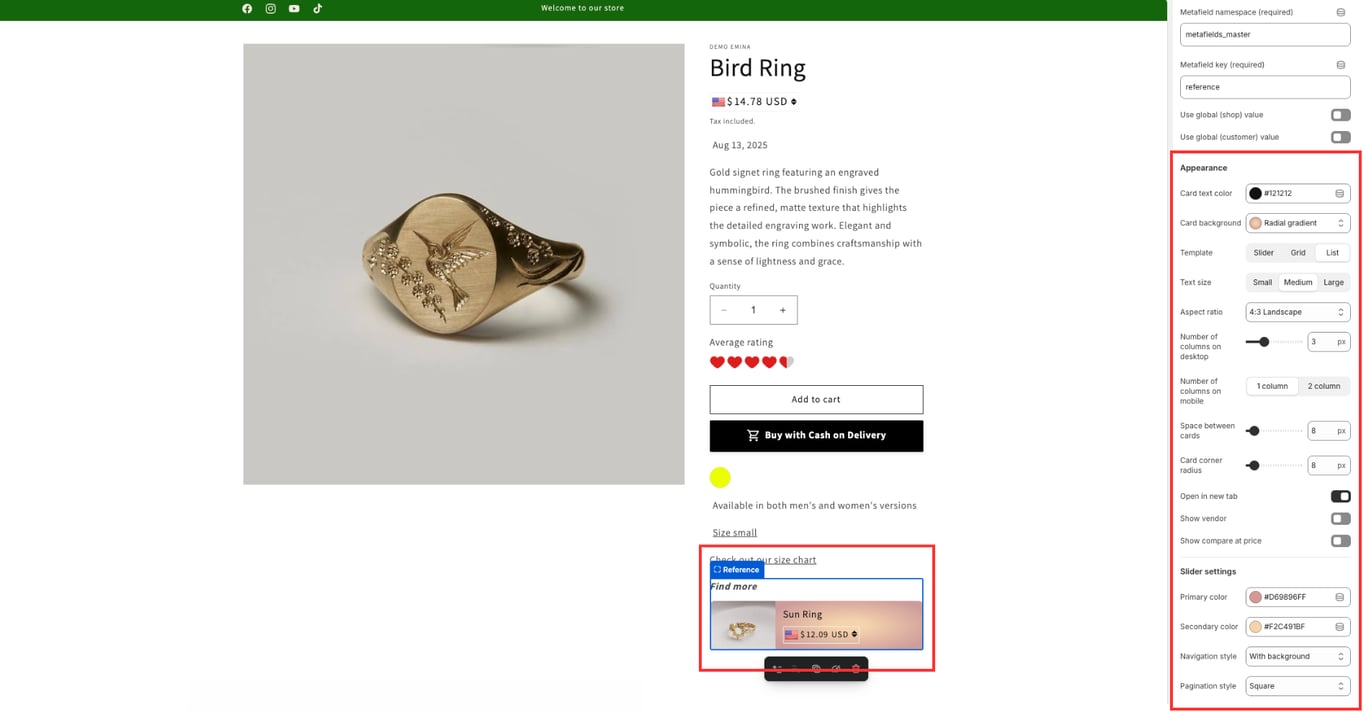Open the TikTok social icon
This screenshot has width=1366, height=712.
(x=318, y=9)
